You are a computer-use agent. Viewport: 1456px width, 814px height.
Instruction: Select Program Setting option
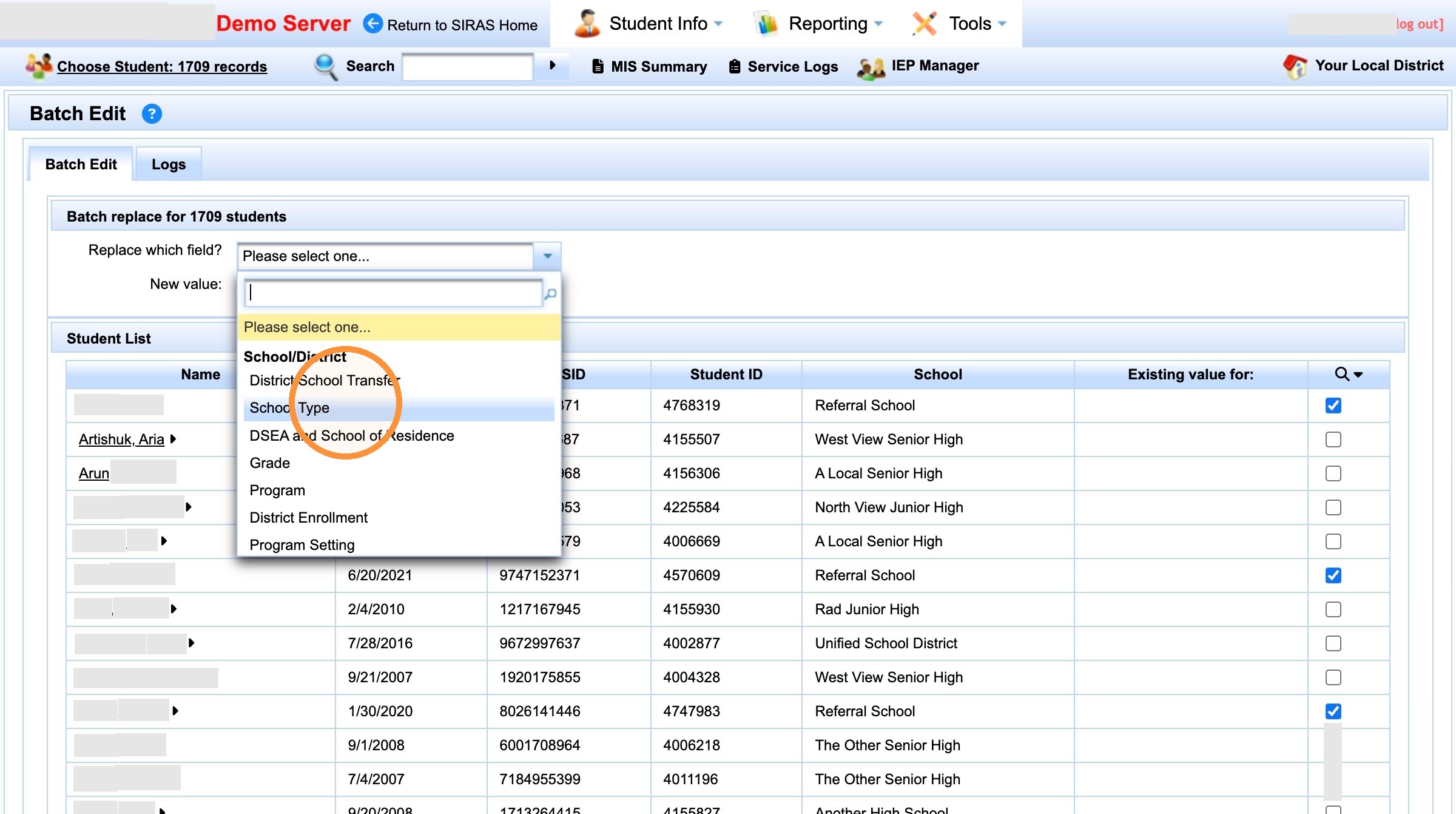[x=399, y=545]
